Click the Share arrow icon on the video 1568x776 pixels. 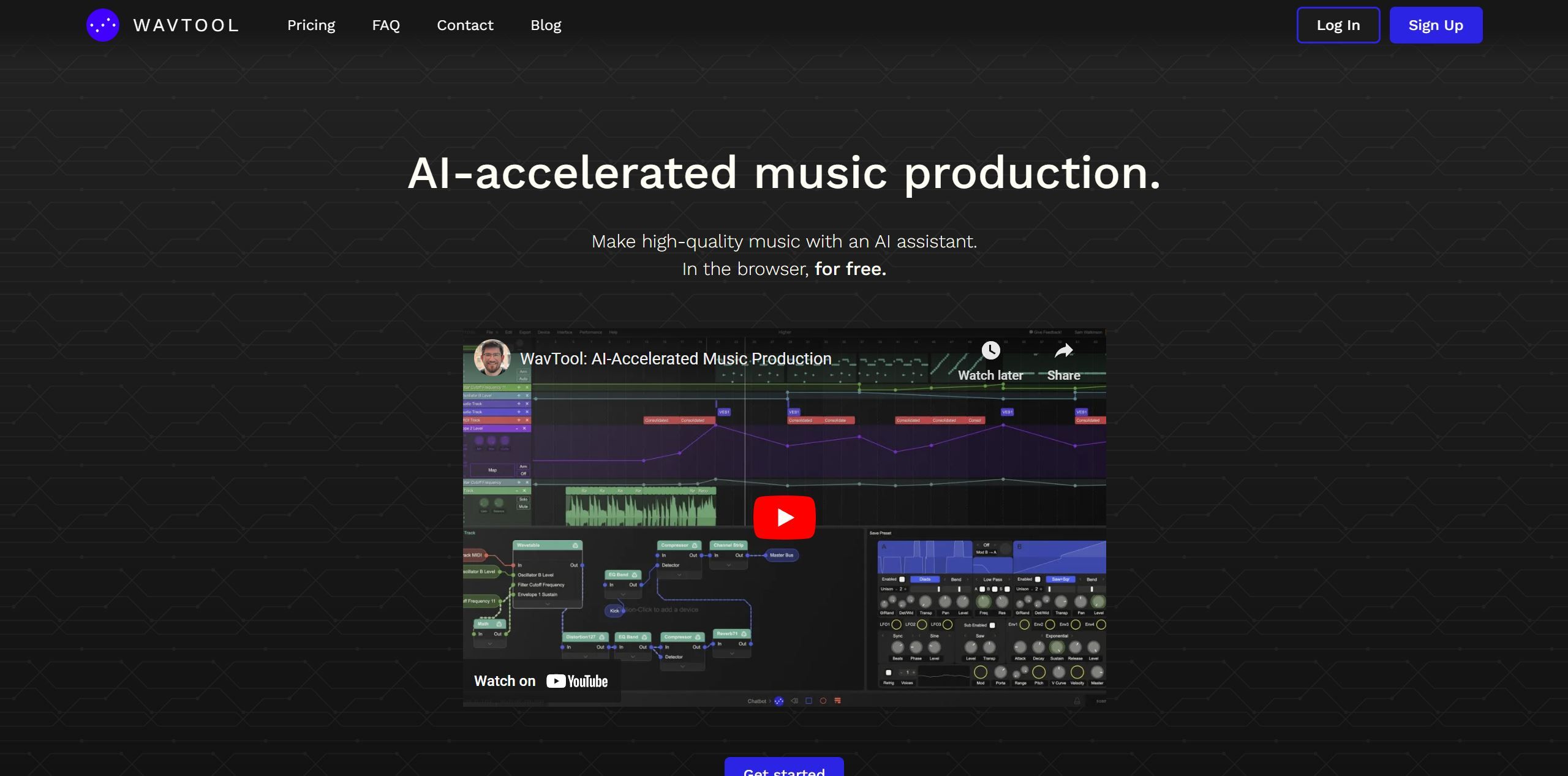point(1064,350)
